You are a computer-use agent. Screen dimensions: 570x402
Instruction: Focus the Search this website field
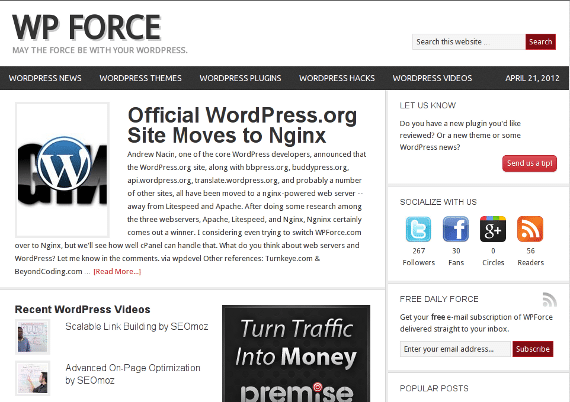point(469,42)
